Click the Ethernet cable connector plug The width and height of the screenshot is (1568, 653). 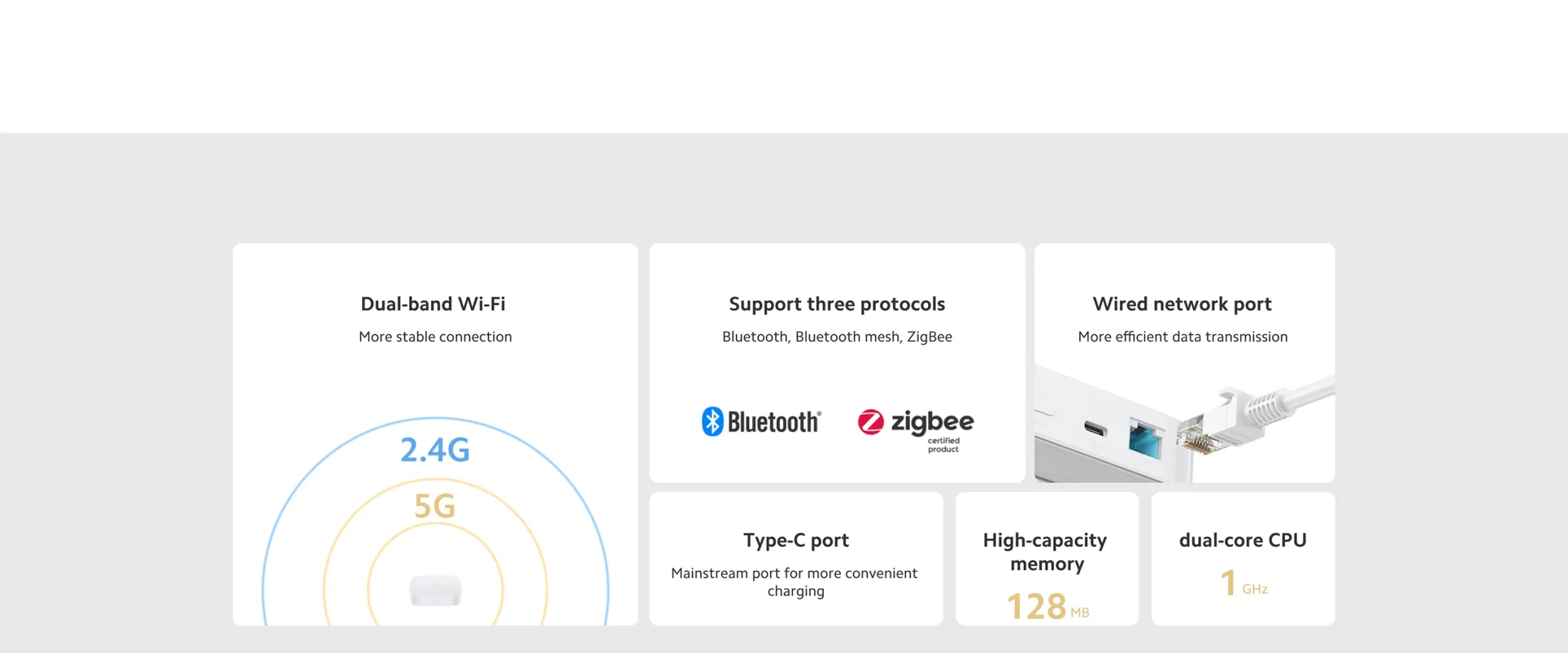1219,425
